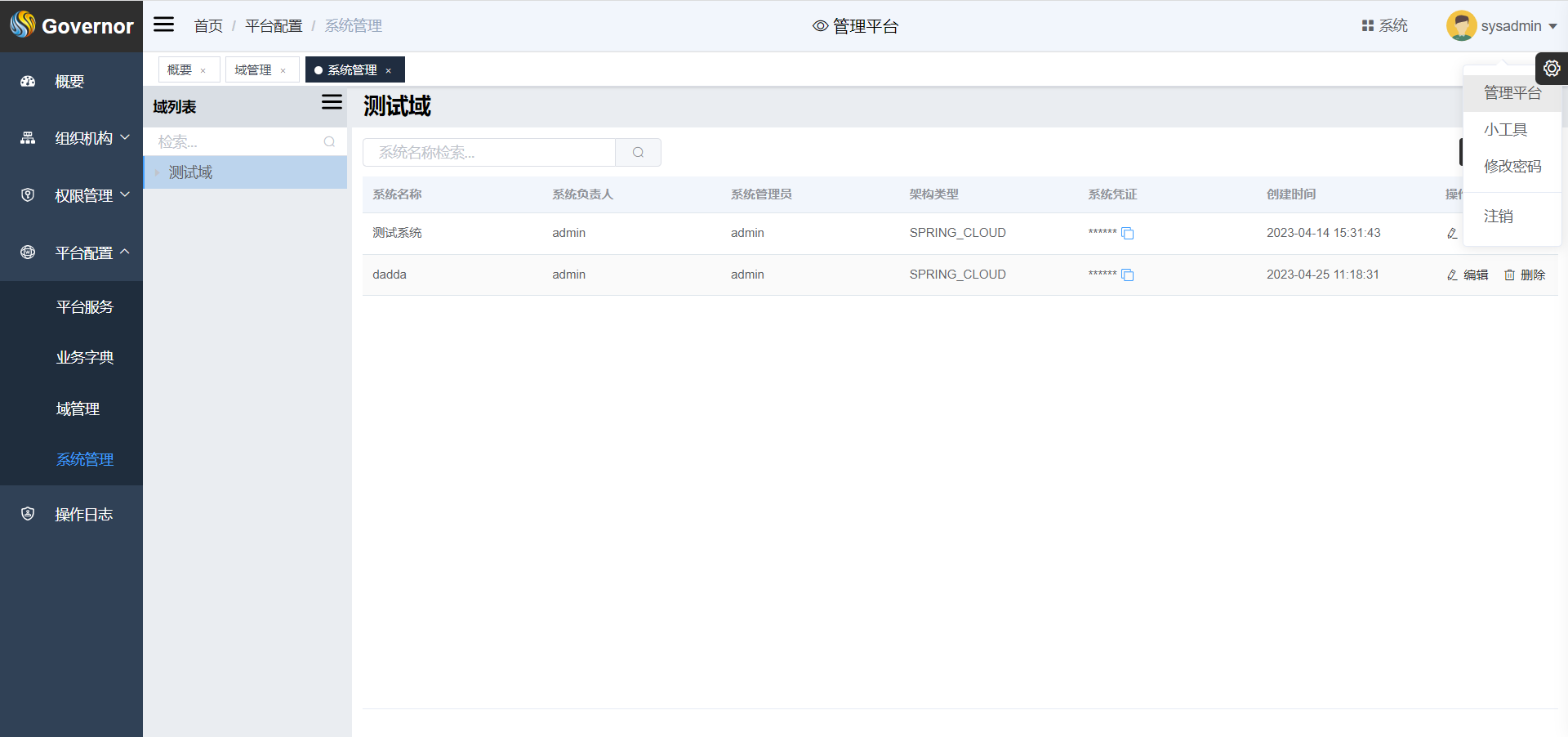Click the Governor logo

click(x=71, y=25)
